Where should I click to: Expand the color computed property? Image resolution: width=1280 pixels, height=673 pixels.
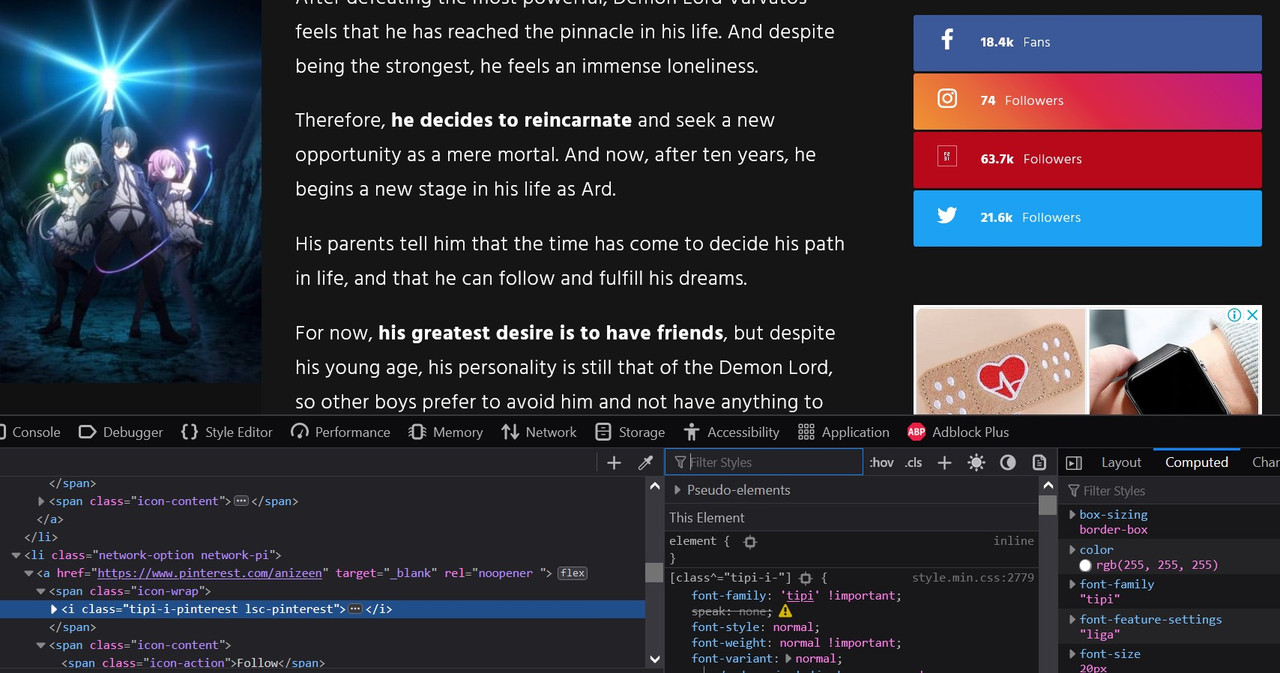click(x=1072, y=550)
